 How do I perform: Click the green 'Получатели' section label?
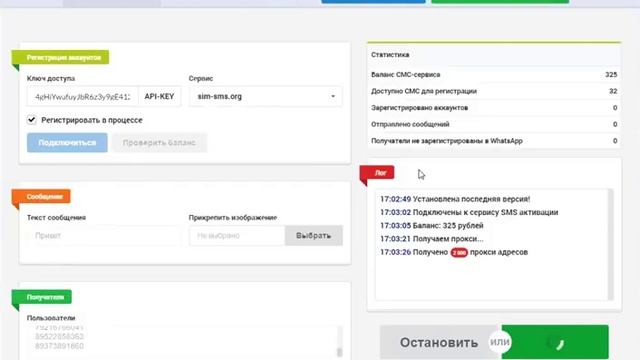(42, 297)
